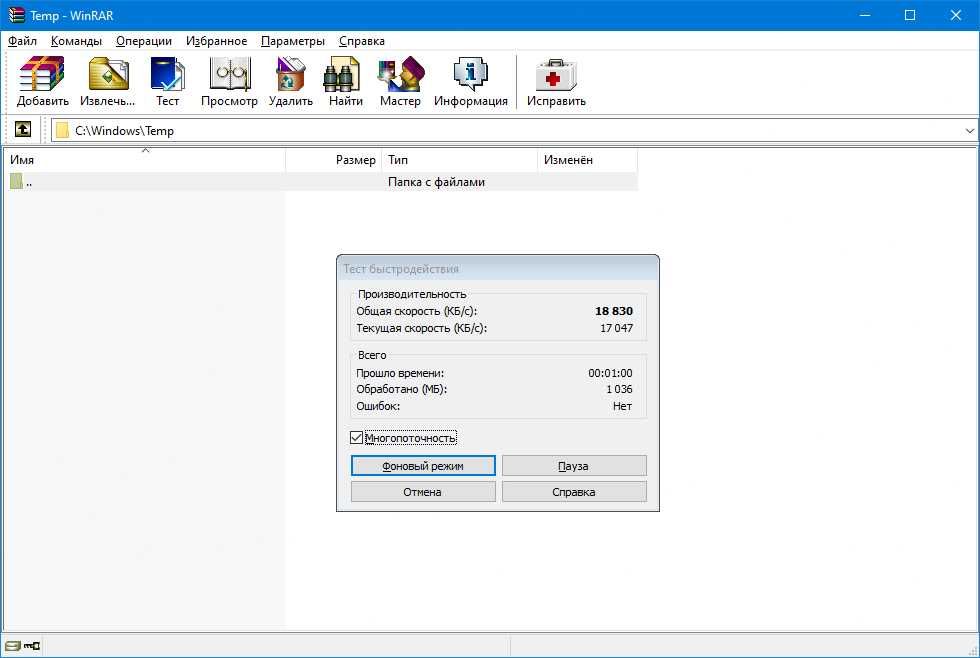Open the Параметры menu
The width and height of the screenshot is (980, 658).
(292, 41)
